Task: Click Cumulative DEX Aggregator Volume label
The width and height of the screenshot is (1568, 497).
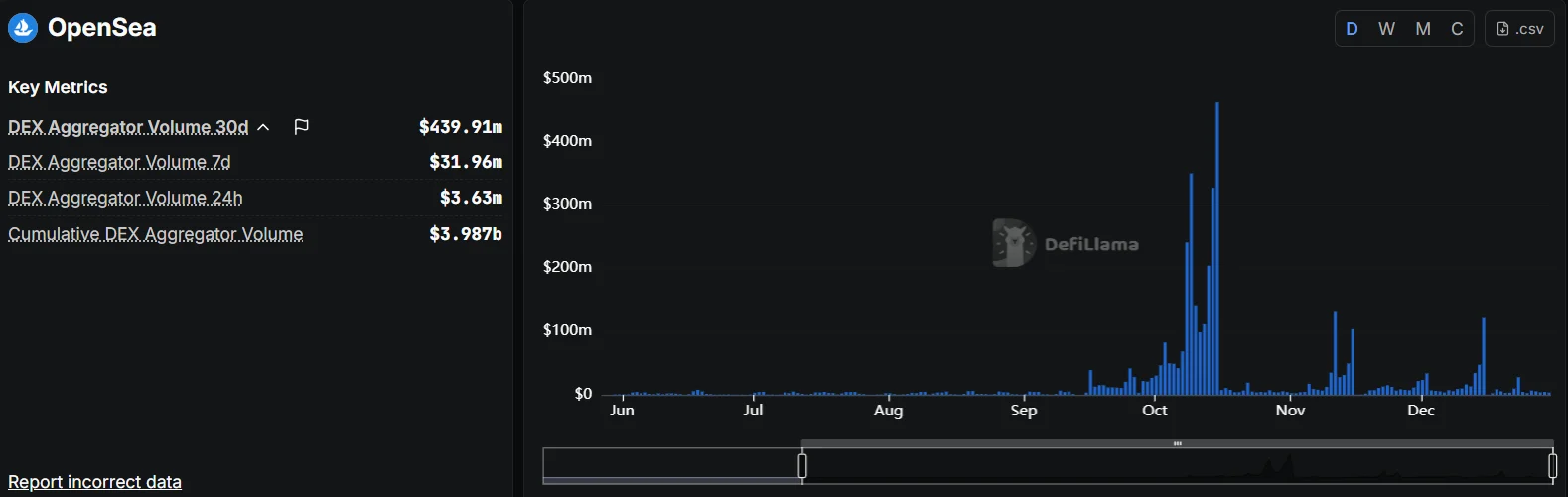Action: click(x=156, y=234)
